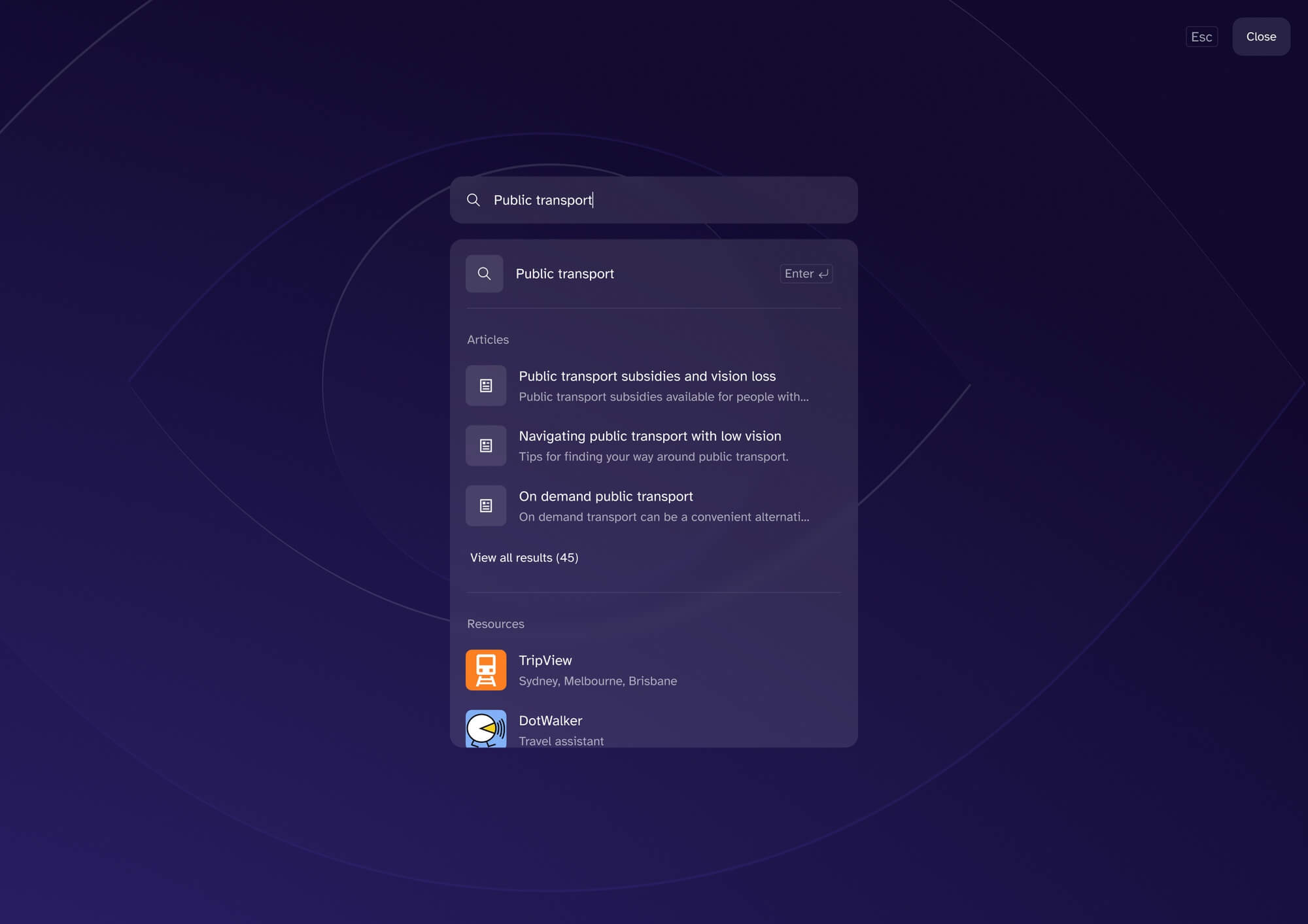1308x924 pixels.
Task: Click 'Tips for finding your way around' description
Action: pyautogui.click(x=654, y=456)
